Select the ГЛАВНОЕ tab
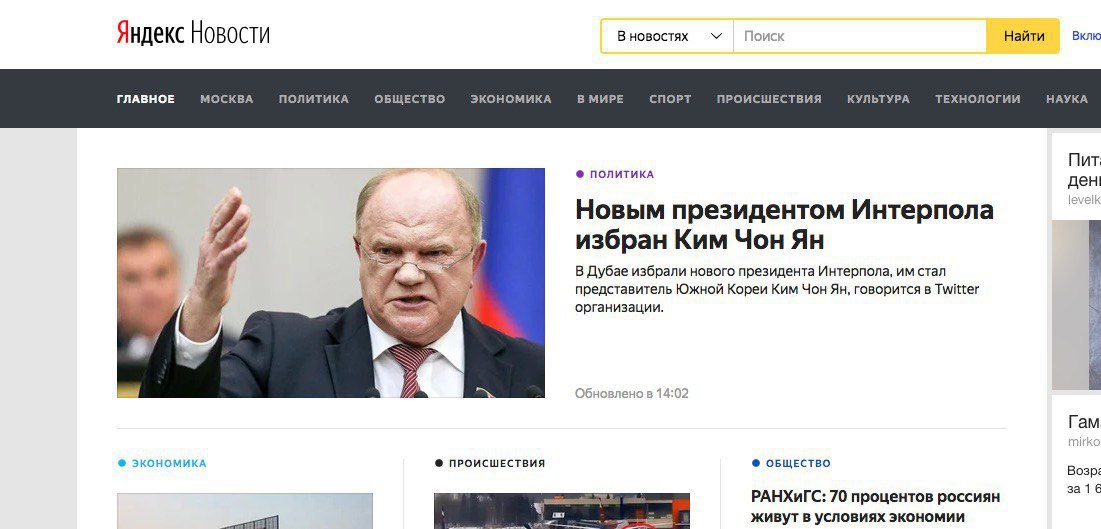Viewport: 1101px width, 529px height. (x=145, y=99)
